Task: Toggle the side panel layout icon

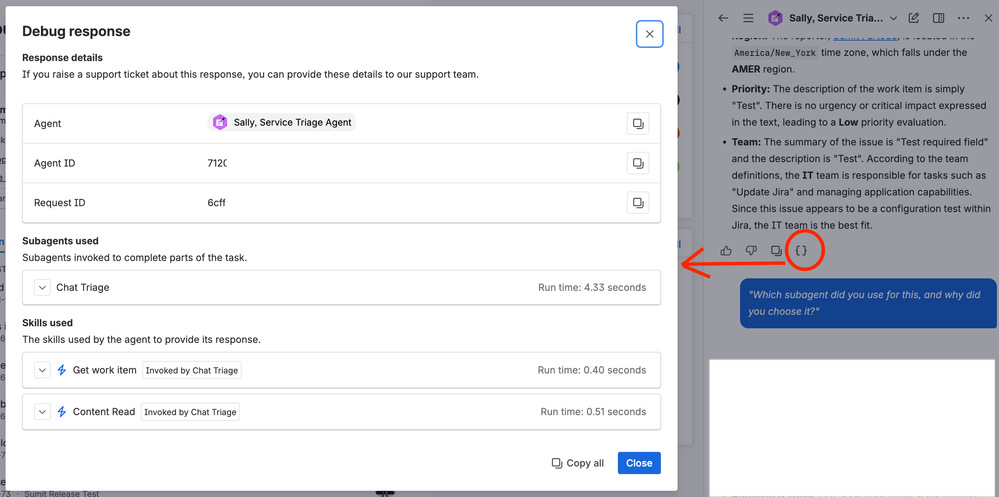Action: (938, 18)
